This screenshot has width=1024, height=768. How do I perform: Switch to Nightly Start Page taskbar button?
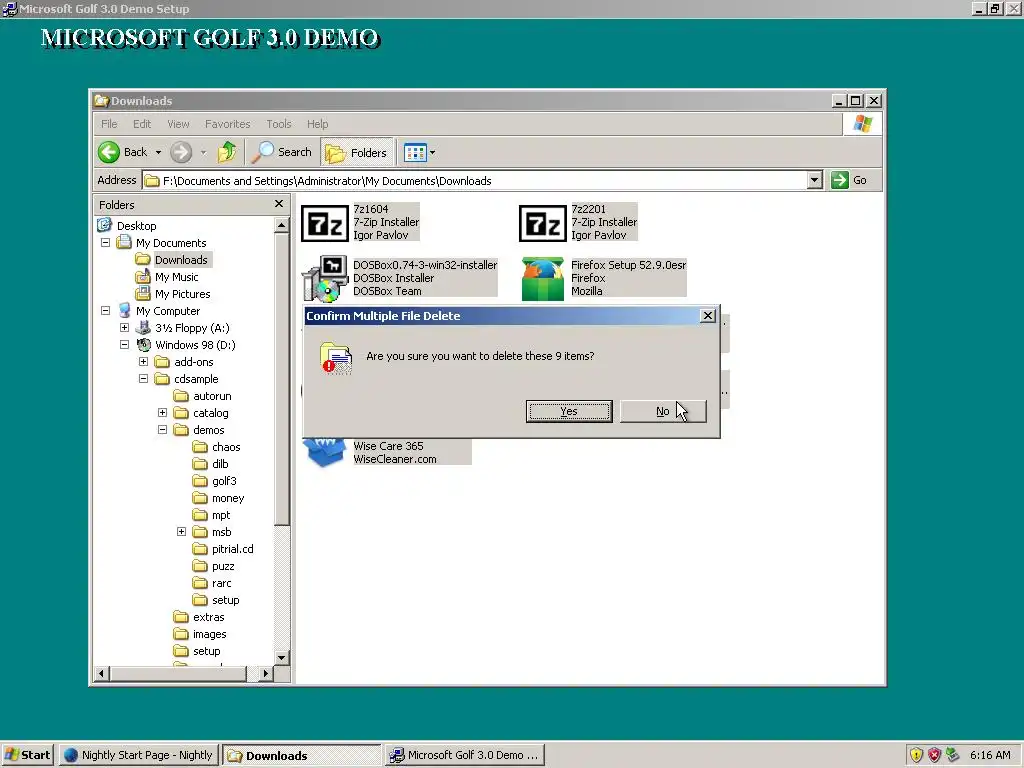pos(139,755)
